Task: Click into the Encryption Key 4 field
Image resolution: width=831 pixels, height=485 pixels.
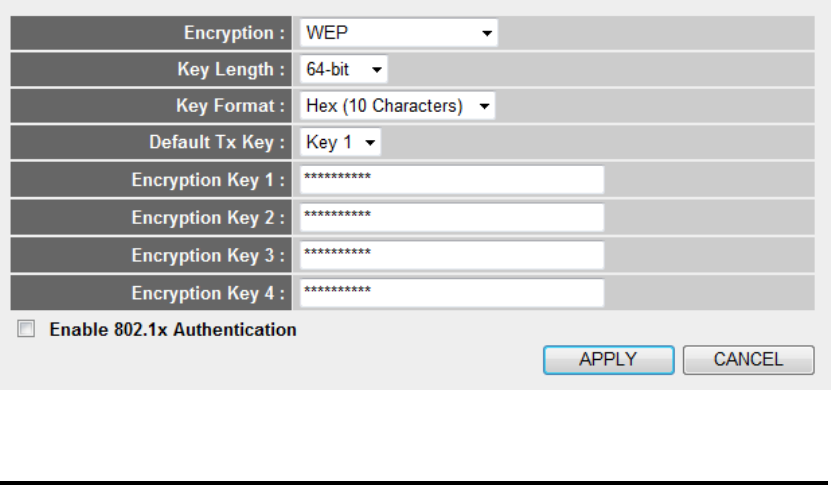Action: point(452,292)
